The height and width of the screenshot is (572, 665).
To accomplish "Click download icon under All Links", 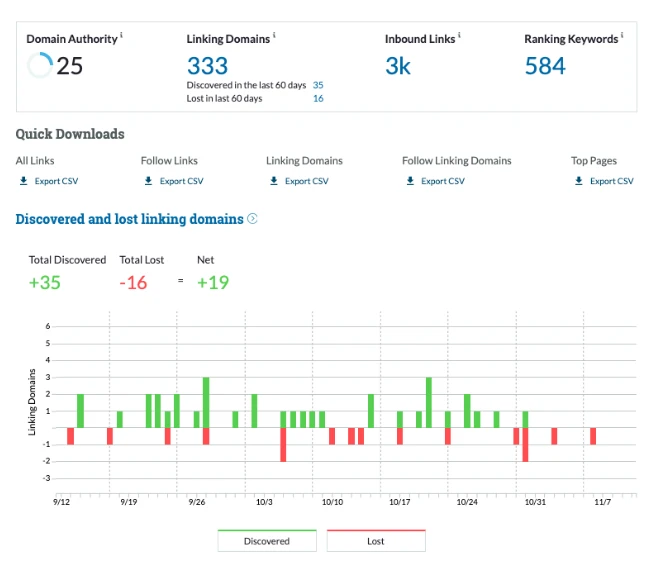I will (x=24, y=181).
